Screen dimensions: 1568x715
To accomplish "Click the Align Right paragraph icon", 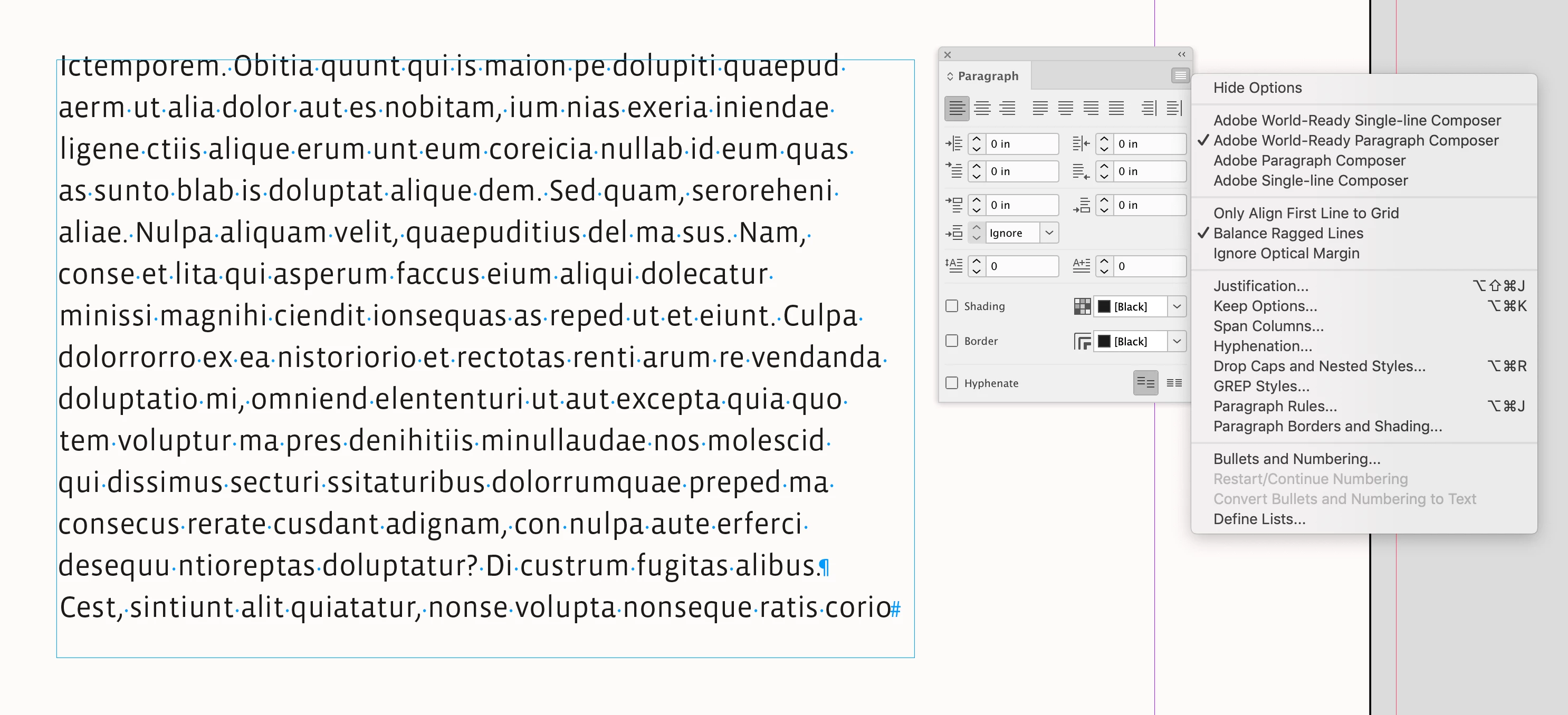I will tap(1007, 108).
